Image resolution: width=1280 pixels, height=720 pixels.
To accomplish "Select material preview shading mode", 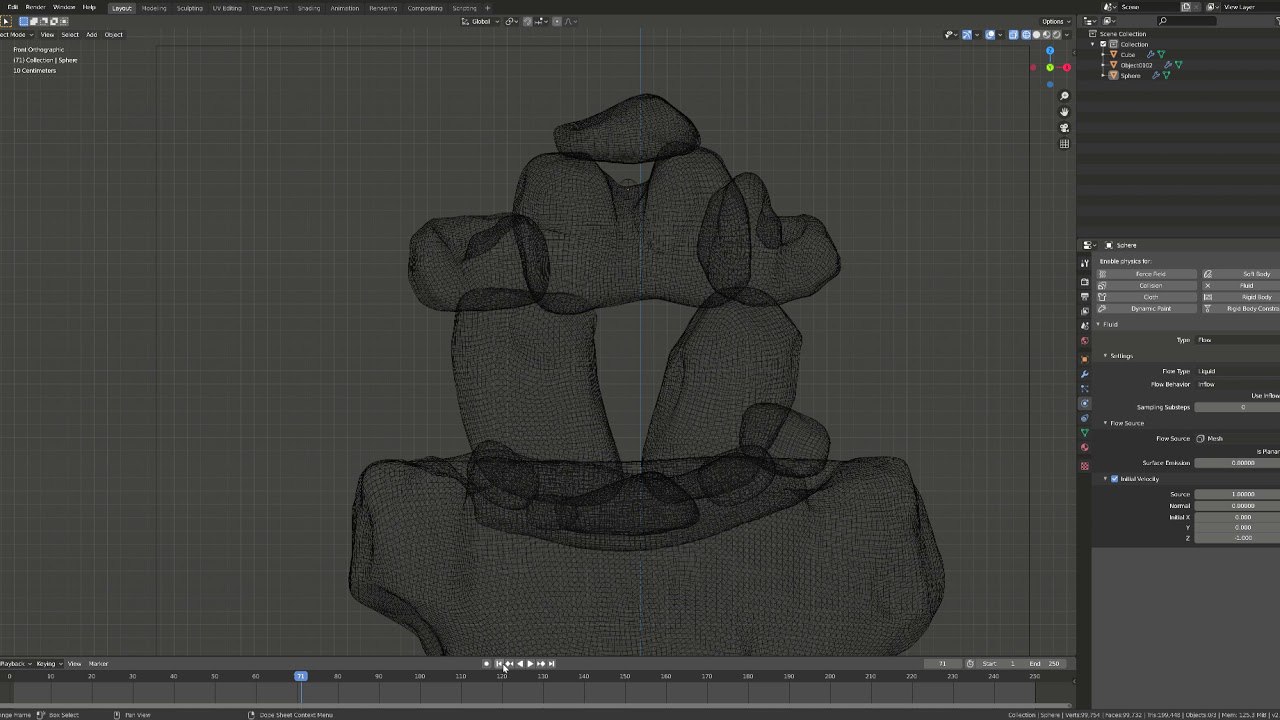I will pyautogui.click(x=1046, y=35).
